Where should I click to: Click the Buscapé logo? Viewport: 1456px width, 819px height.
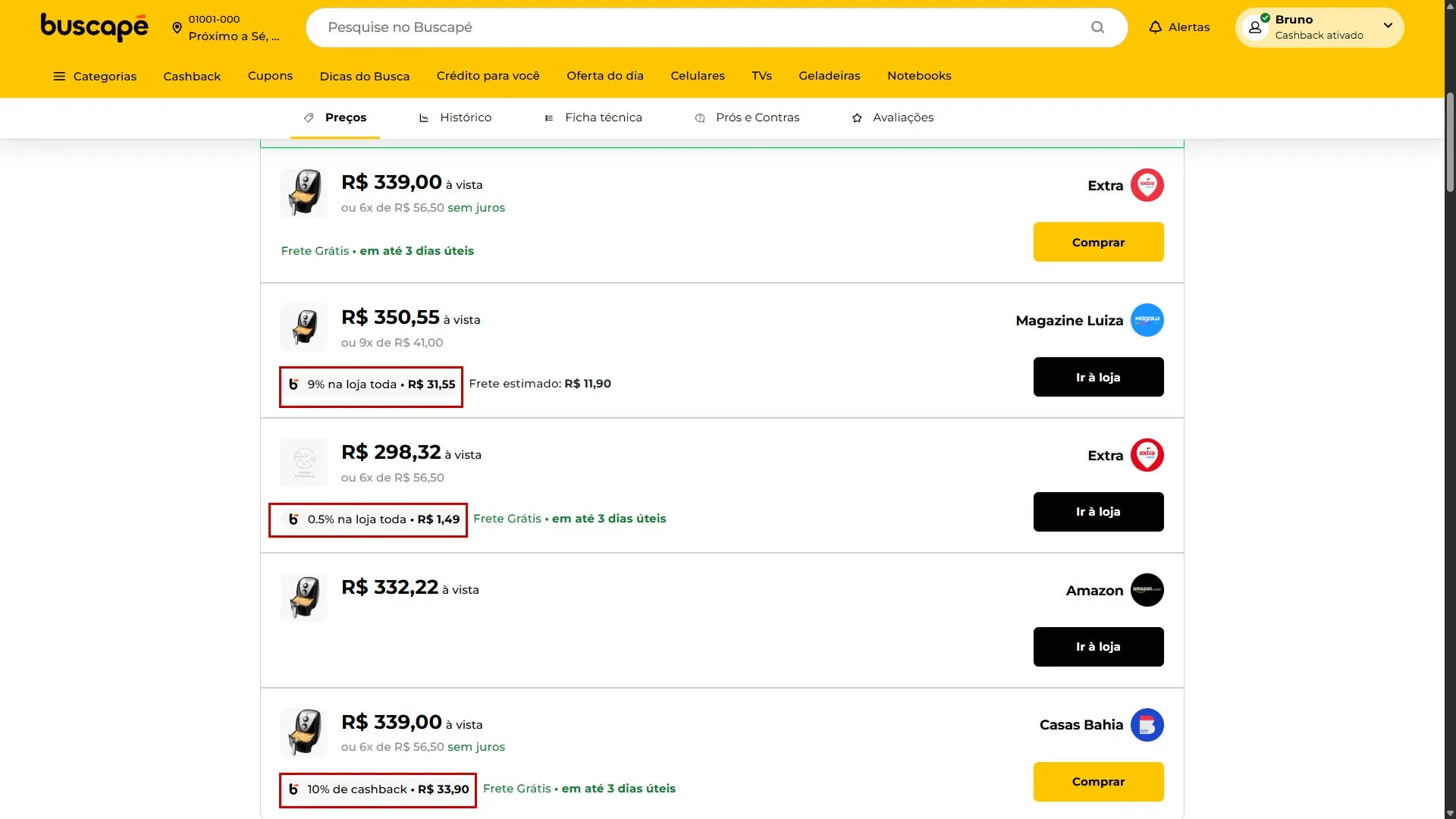click(94, 27)
